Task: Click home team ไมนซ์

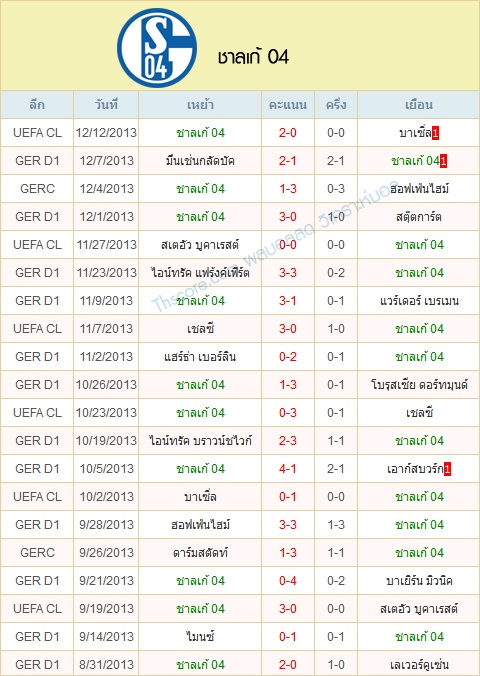Action: click(x=200, y=637)
